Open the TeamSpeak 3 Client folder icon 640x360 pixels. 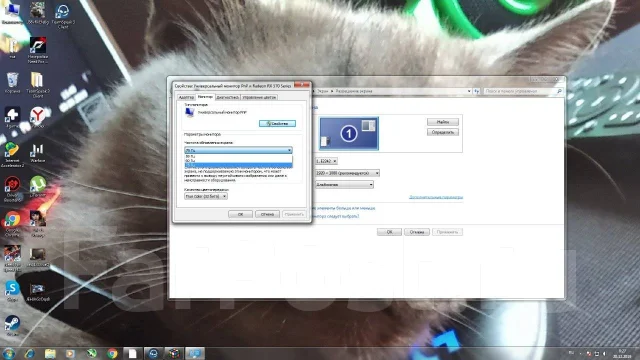pyautogui.click(x=38, y=84)
